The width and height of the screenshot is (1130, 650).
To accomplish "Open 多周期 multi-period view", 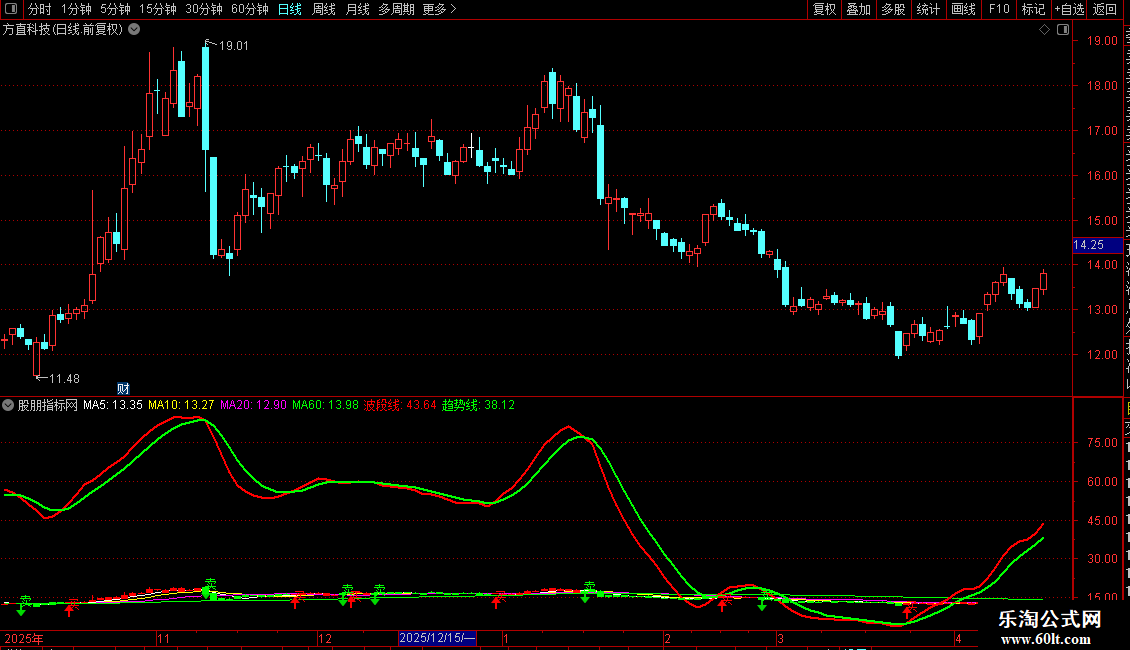I will (396, 9).
